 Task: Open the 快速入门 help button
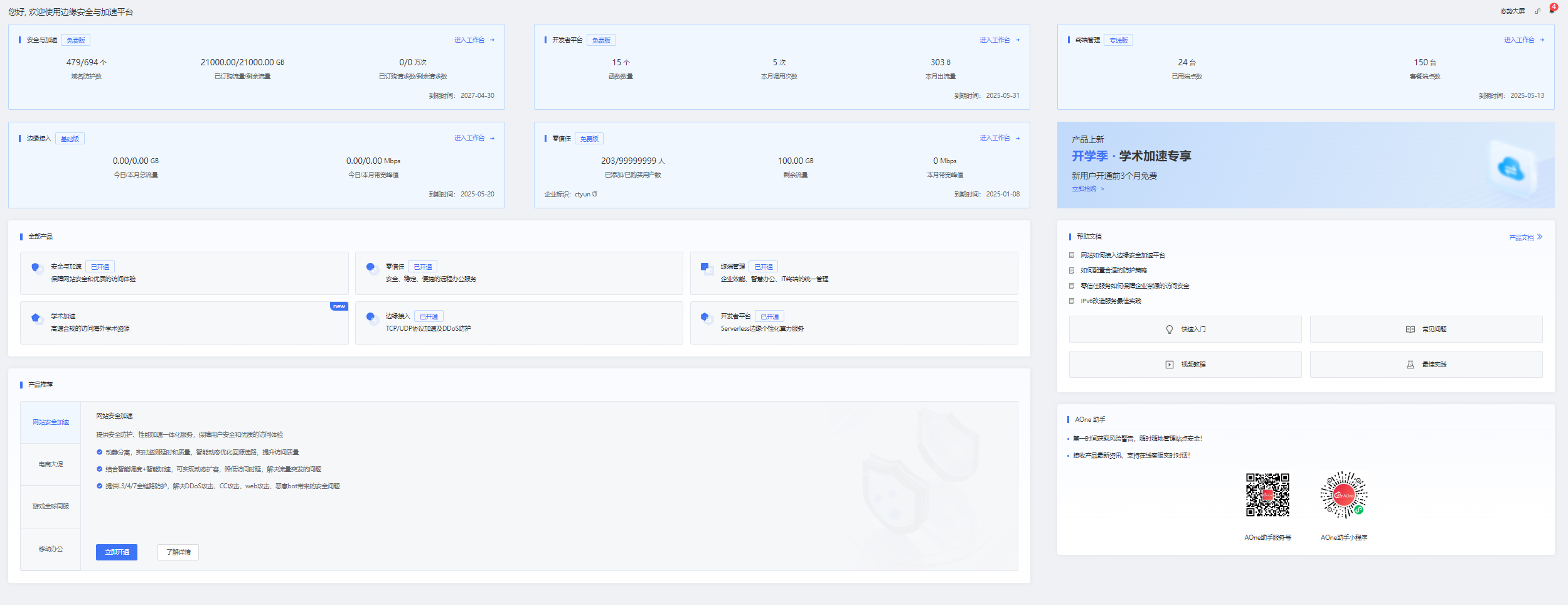1185,329
